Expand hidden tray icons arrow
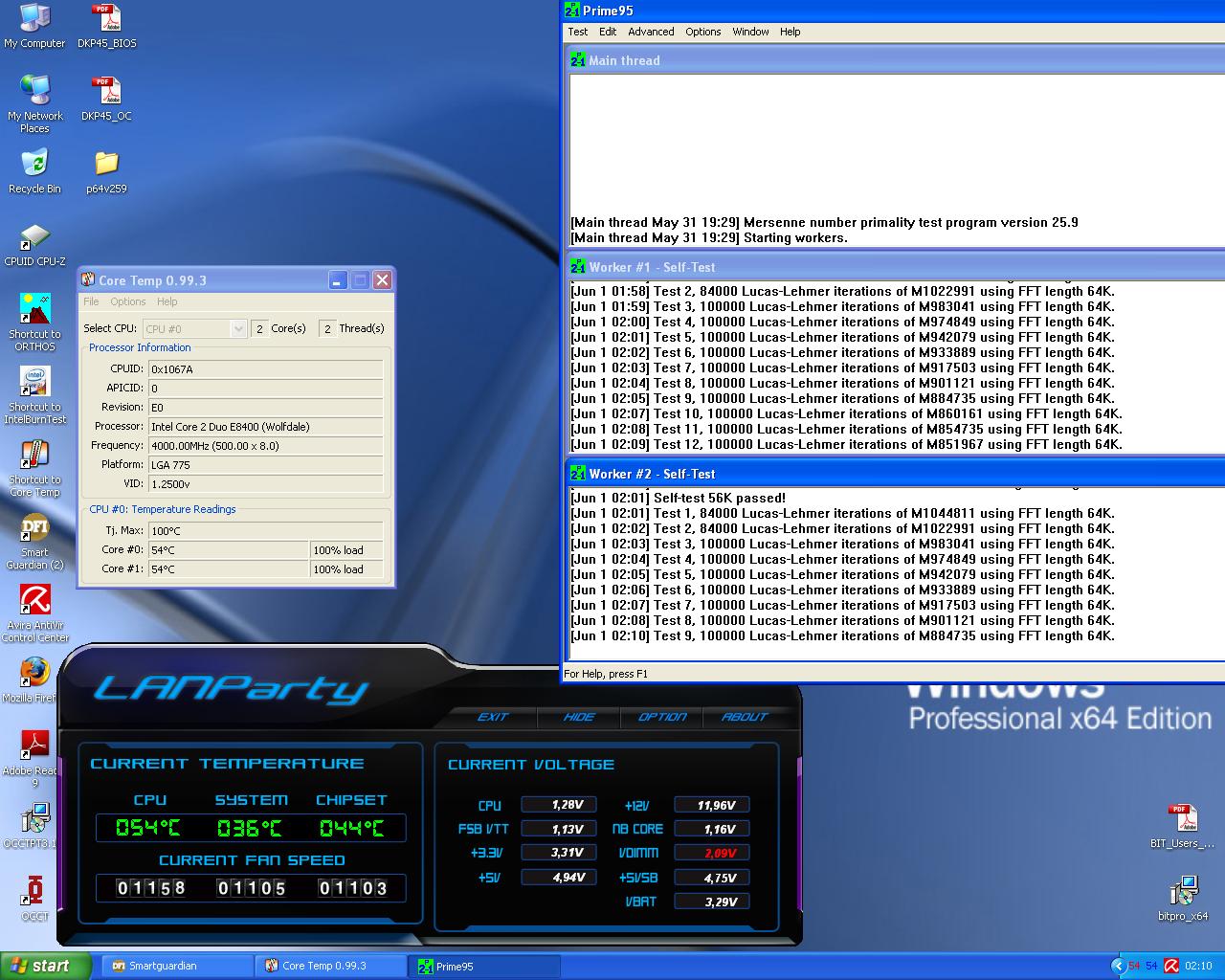Image resolution: width=1225 pixels, height=980 pixels. (1117, 966)
